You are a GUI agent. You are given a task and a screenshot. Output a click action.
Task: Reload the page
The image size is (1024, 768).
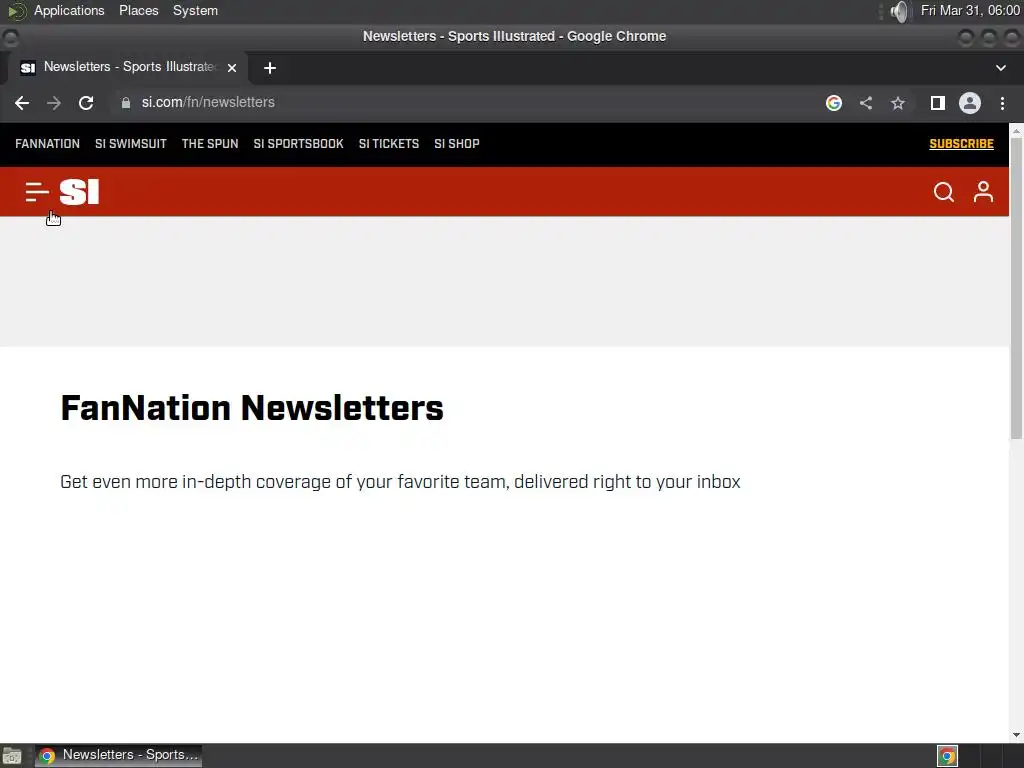coord(86,103)
